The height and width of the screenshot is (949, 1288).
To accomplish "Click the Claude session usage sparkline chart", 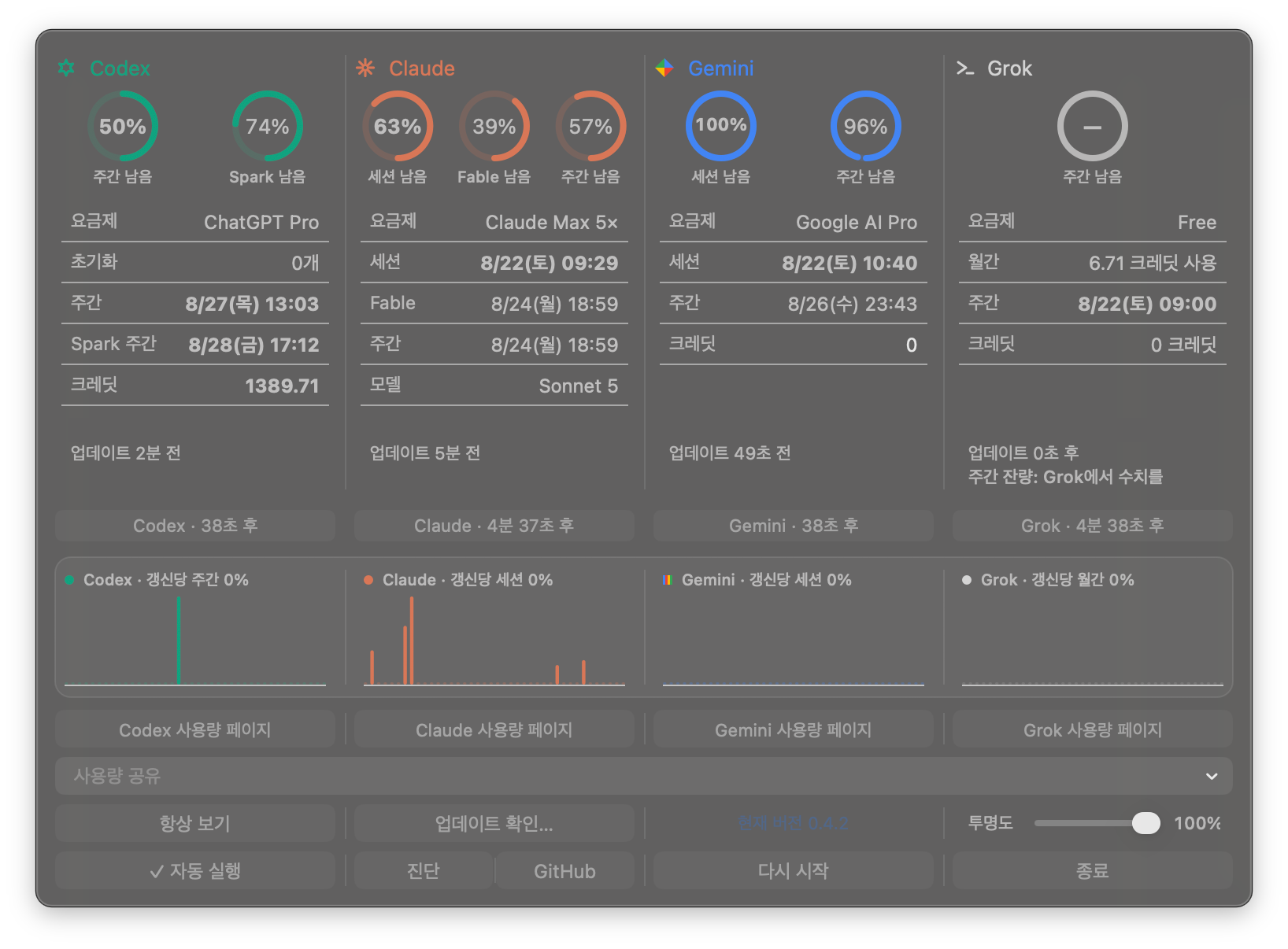I will coord(494,641).
